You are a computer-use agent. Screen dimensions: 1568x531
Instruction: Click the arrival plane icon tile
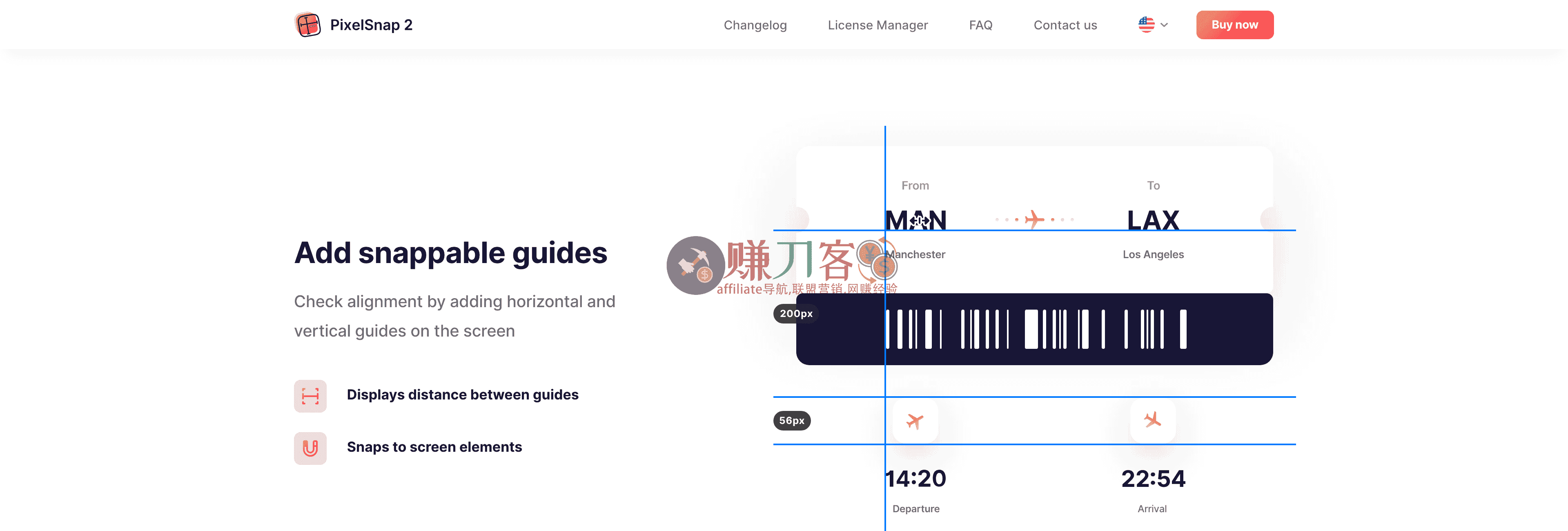(x=1152, y=420)
